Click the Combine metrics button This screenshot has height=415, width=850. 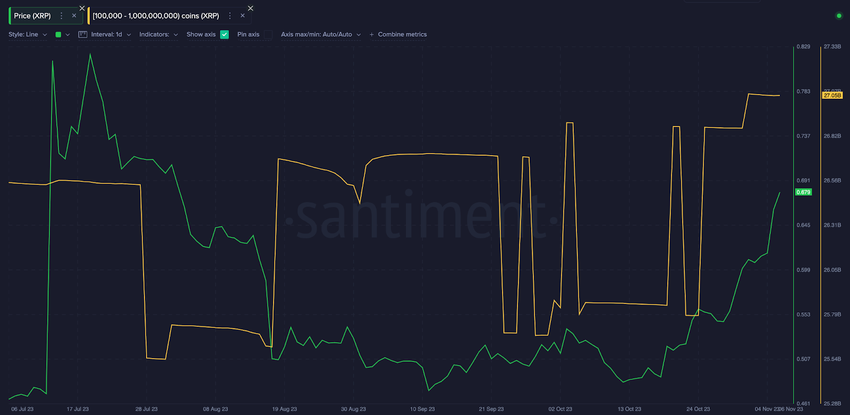398,34
